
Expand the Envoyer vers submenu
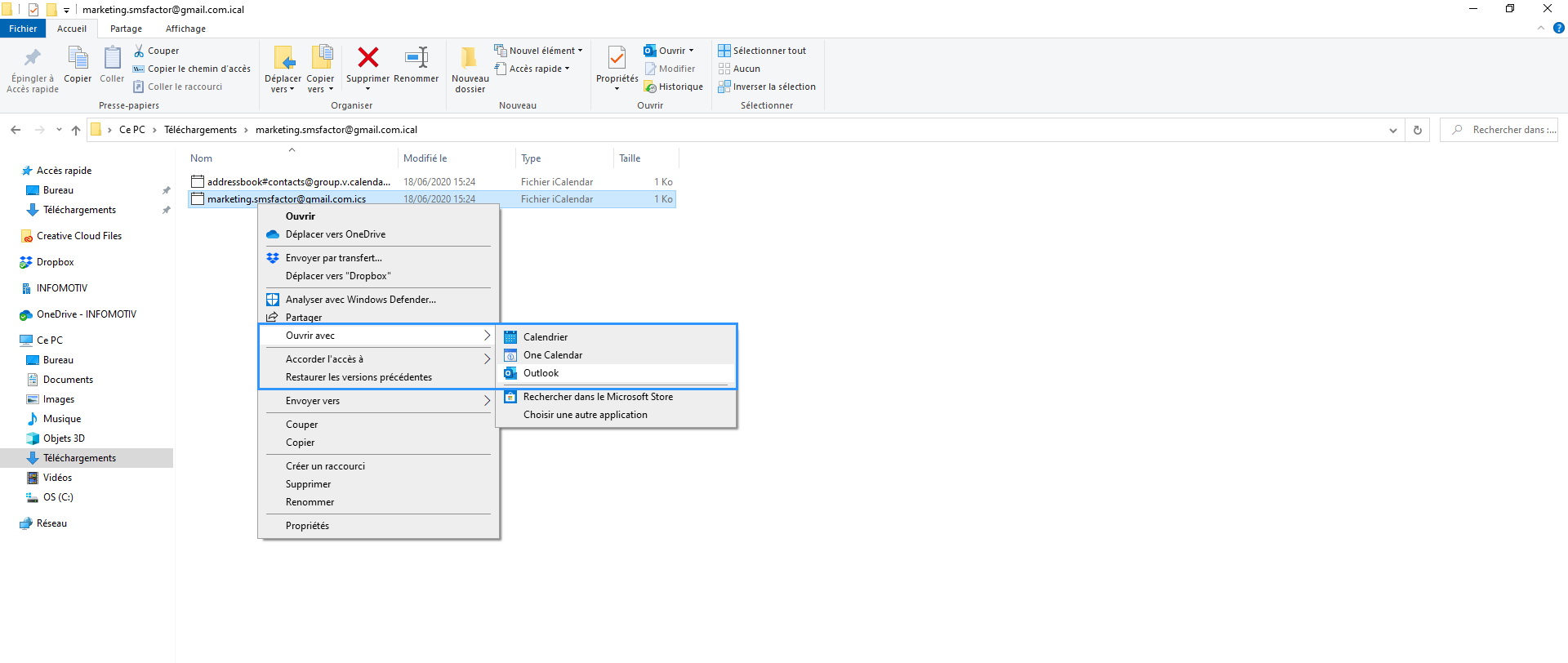pos(378,401)
